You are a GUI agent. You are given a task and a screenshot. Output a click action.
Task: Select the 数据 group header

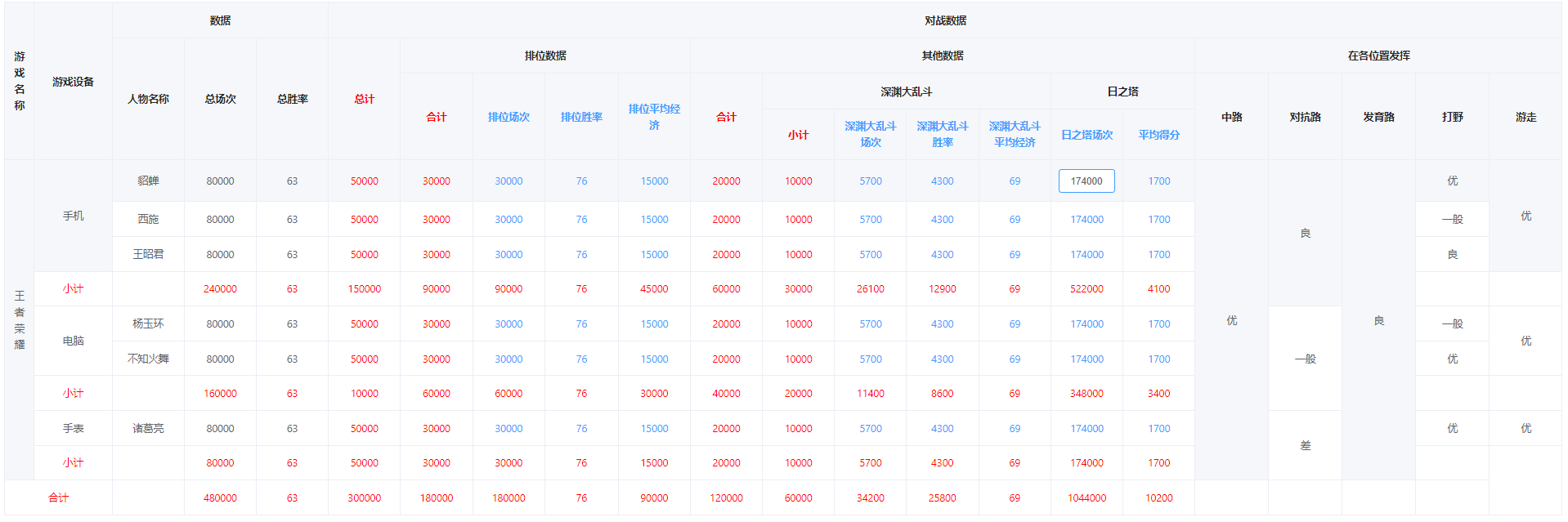click(x=220, y=20)
